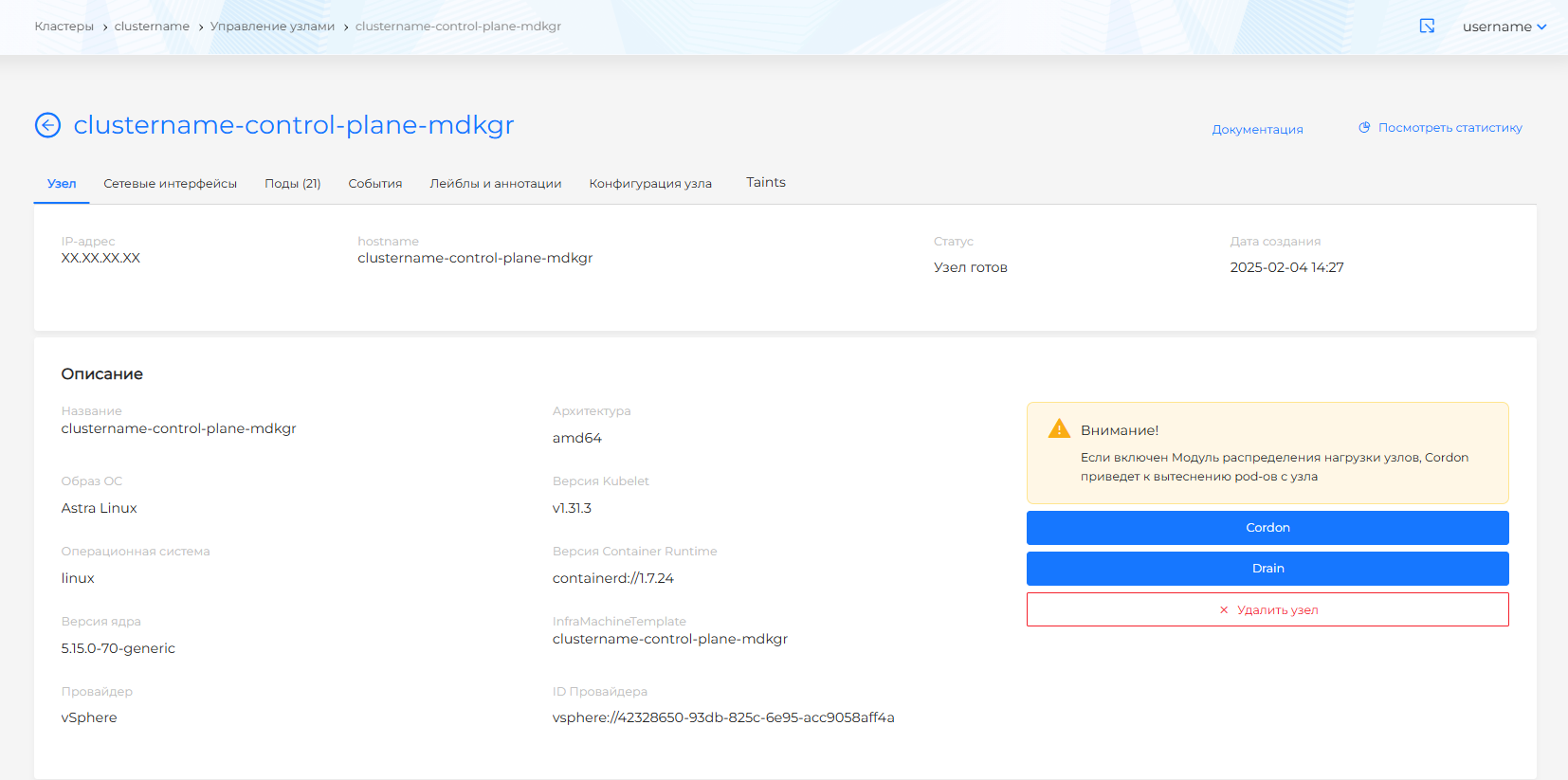Click Посмотреть статистику link
This screenshot has width=1568, height=780.
click(1449, 128)
